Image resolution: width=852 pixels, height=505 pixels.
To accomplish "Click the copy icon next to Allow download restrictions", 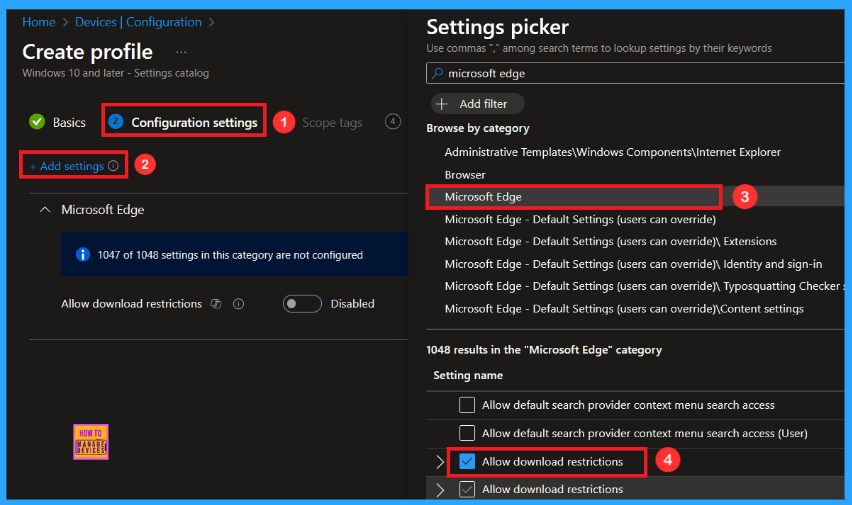I will click(x=216, y=304).
